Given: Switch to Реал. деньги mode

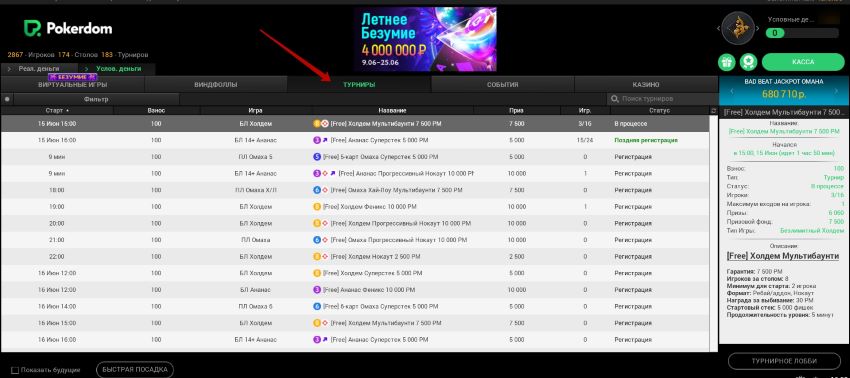Looking at the screenshot, I should (x=39, y=69).
